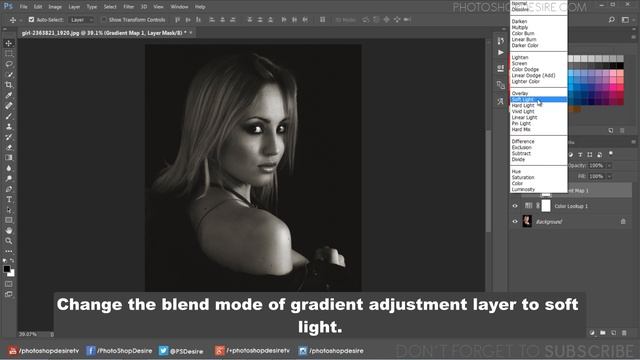Open the search icon in options bar
Image resolution: width=640 pixels, height=360 pixels.
[x=611, y=20]
